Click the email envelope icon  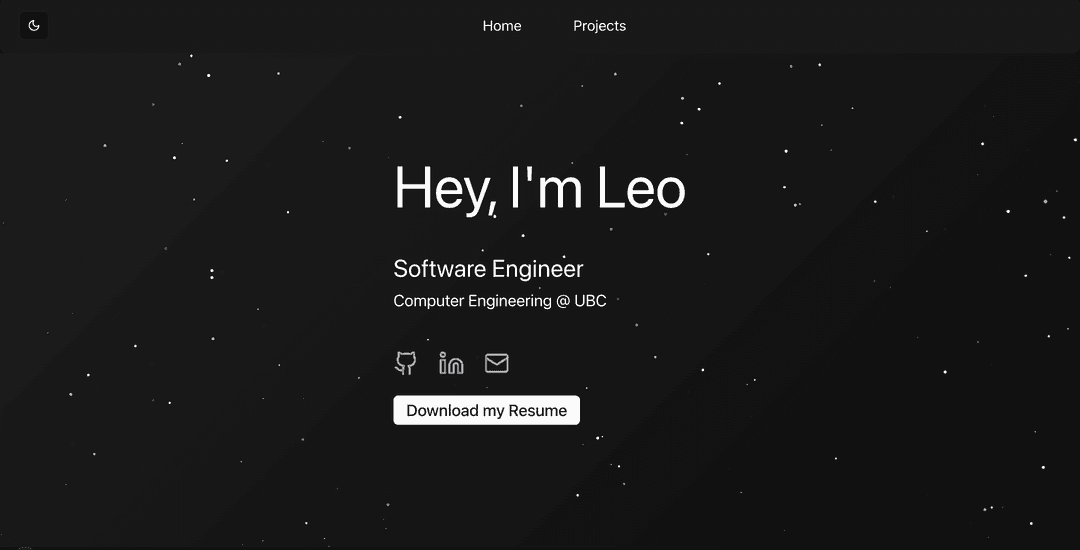click(497, 363)
